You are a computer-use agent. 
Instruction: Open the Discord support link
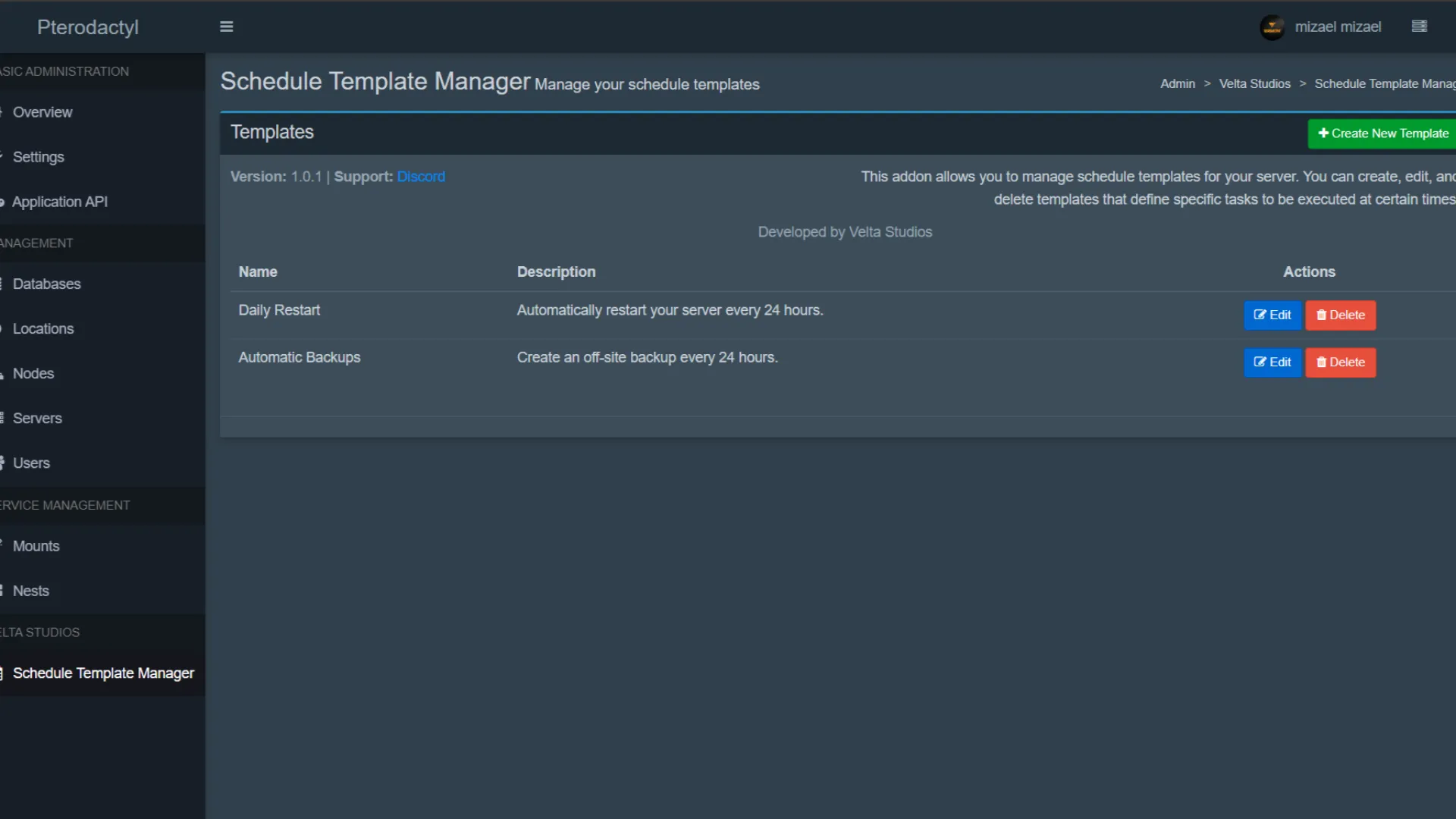(421, 177)
